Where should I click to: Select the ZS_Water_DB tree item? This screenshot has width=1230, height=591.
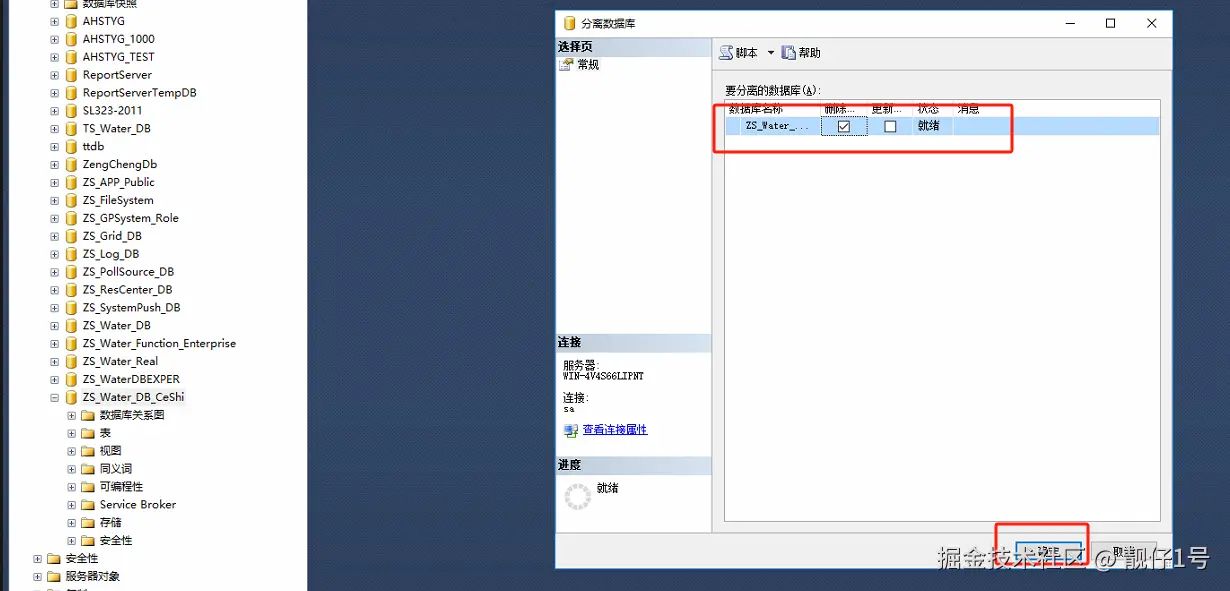pos(116,326)
